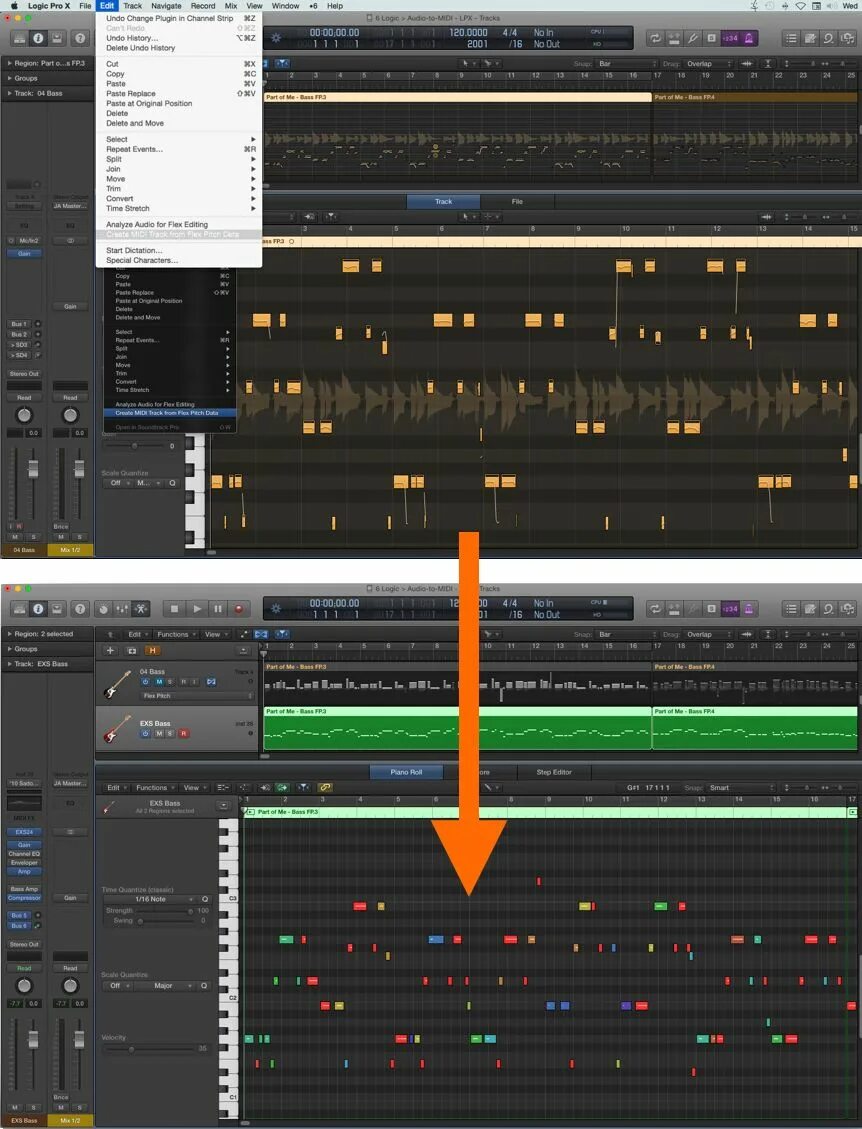Toggle the purple Count-in button in the lower window
862x1129 pixels.
[x=730, y=609]
